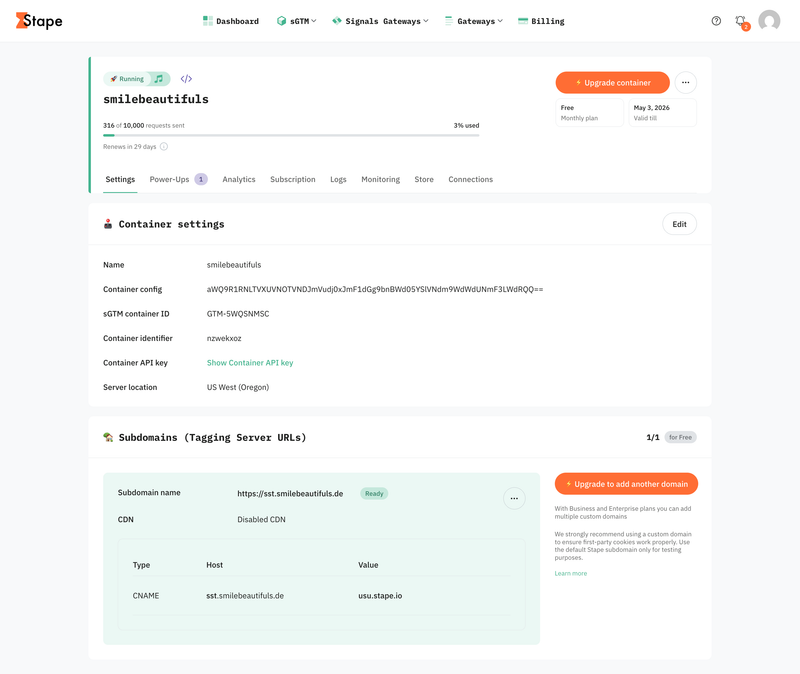Image resolution: width=800 pixels, height=674 pixels.
Task: Click subdomain URL https://sst.smilebeautifuls.de
Action: point(290,493)
